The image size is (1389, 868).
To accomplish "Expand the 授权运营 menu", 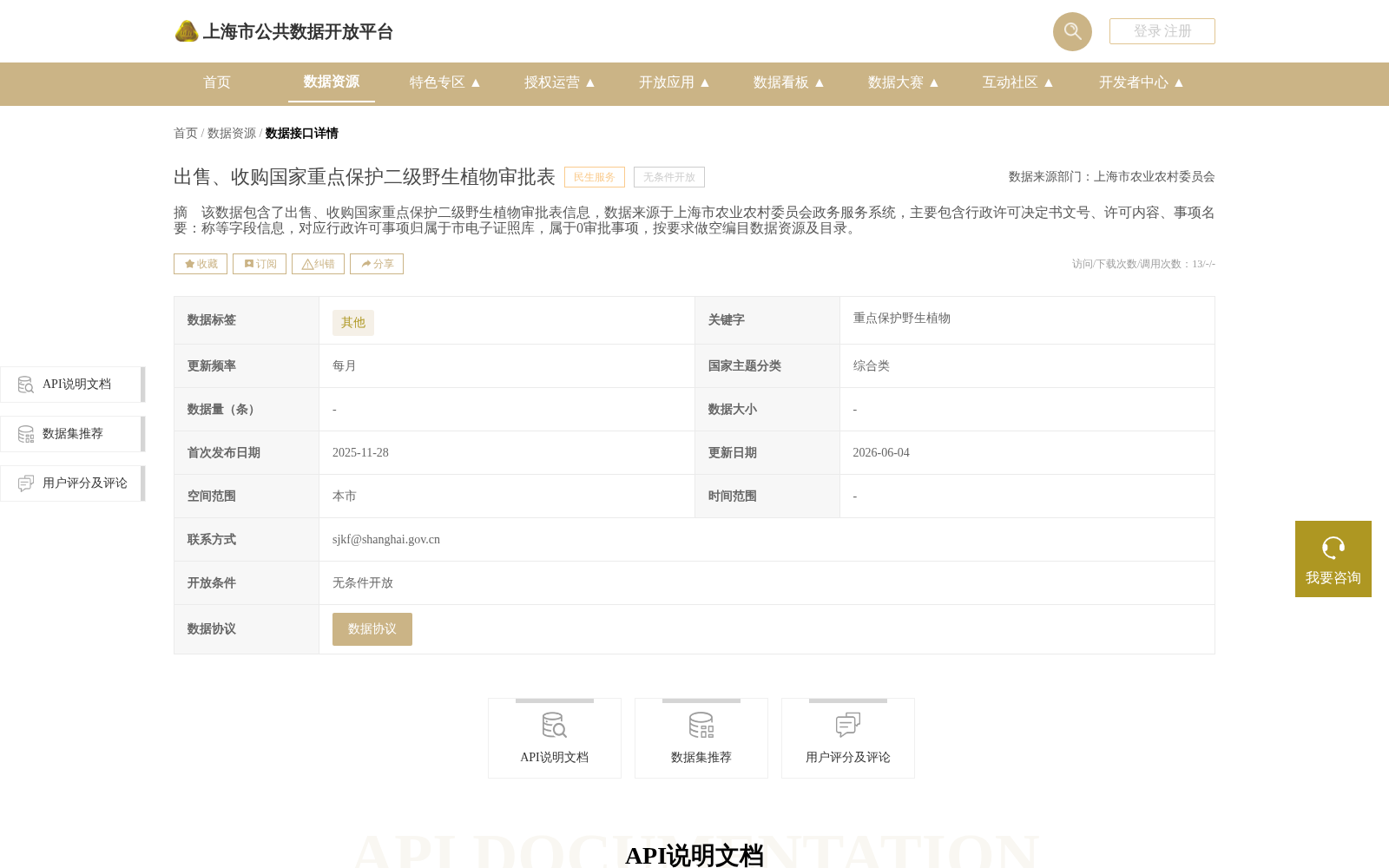I will [560, 82].
